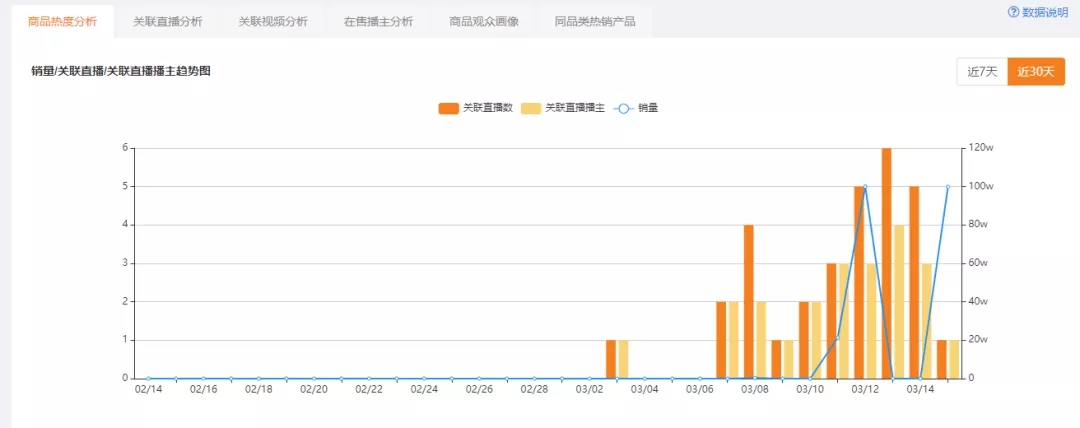Click the yellow 关联直播播主 legend swatch
1080x428 pixels.
click(x=532, y=108)
